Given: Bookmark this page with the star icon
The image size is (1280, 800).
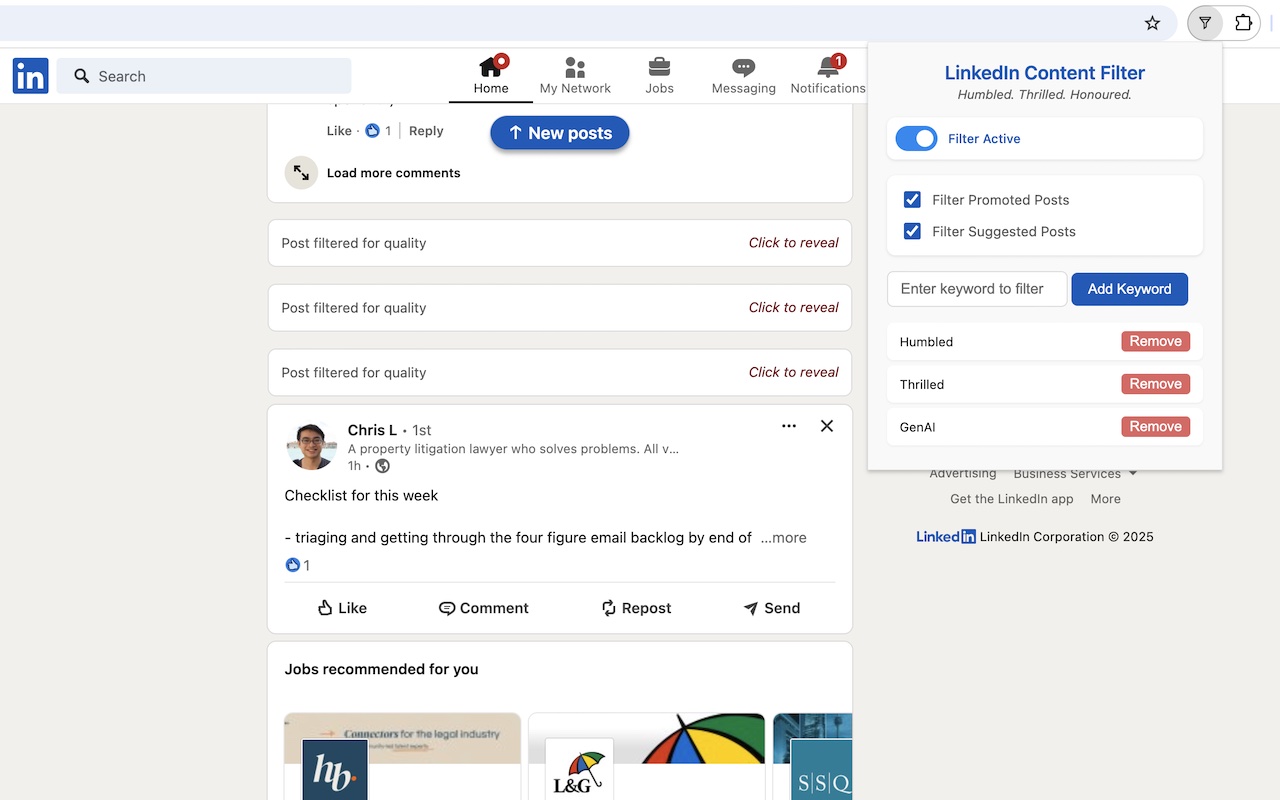Looking at the screenshot, I should tap(1152, 23).
